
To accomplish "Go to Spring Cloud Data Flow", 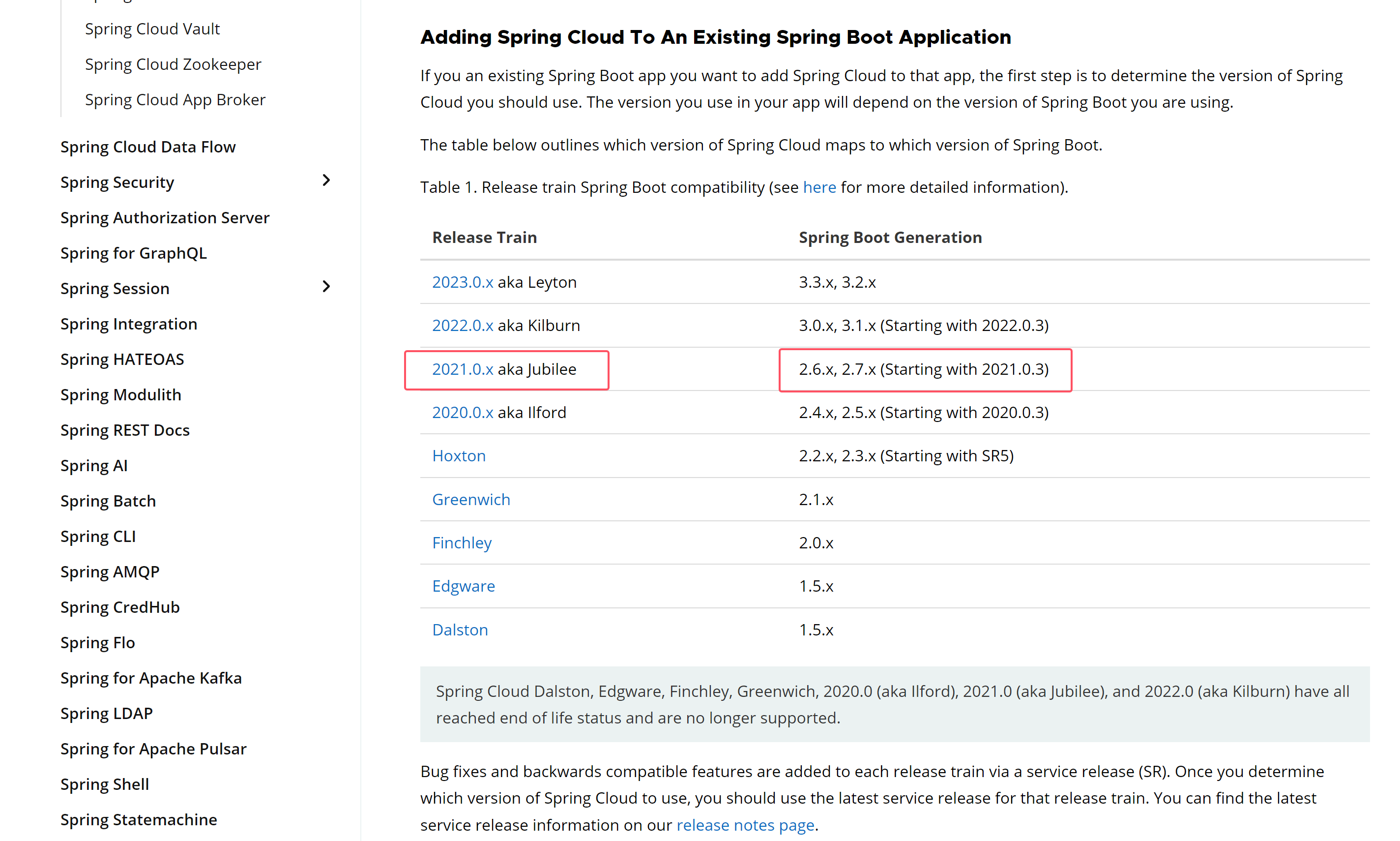I will [x=148, y=147].
